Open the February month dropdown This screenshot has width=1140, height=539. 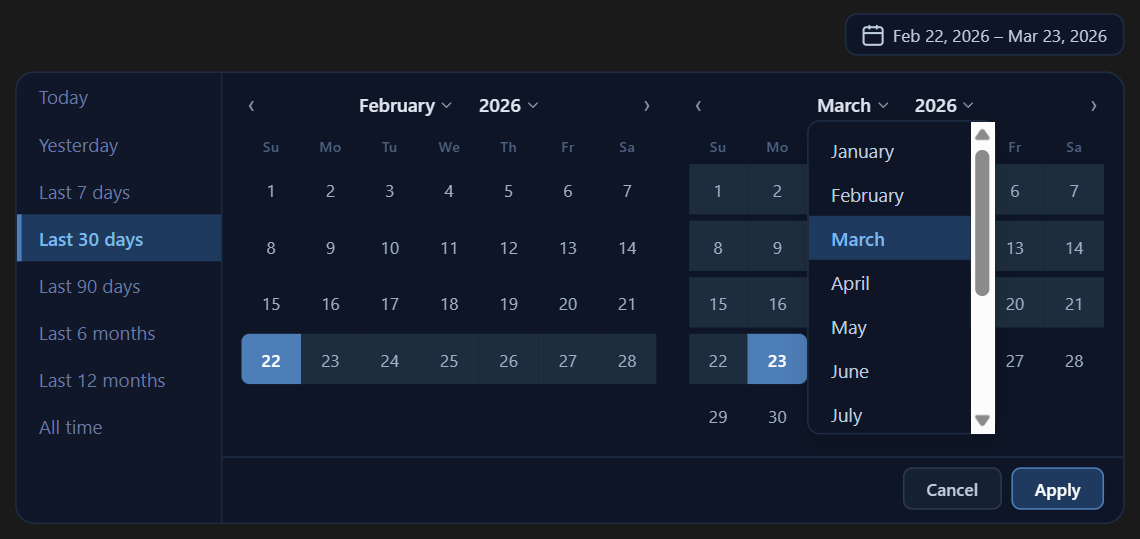[x=405, y=106]
